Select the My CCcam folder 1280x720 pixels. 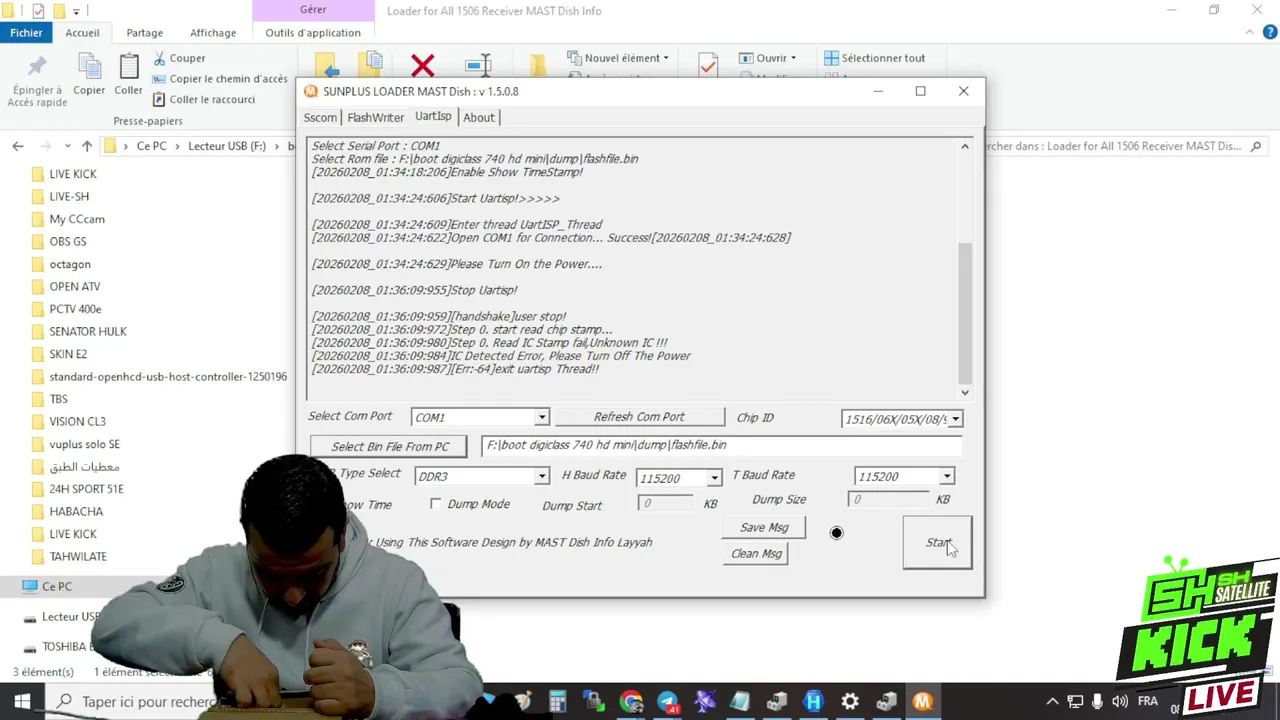(x=77, y=219)
